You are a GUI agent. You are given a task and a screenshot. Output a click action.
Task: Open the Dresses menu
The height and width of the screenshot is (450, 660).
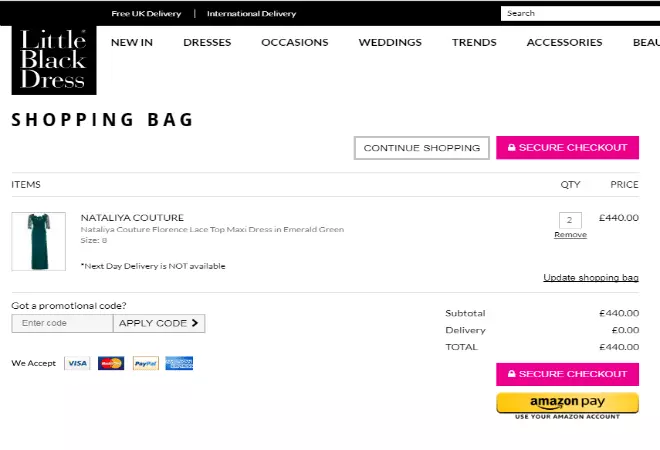[207, 43]
